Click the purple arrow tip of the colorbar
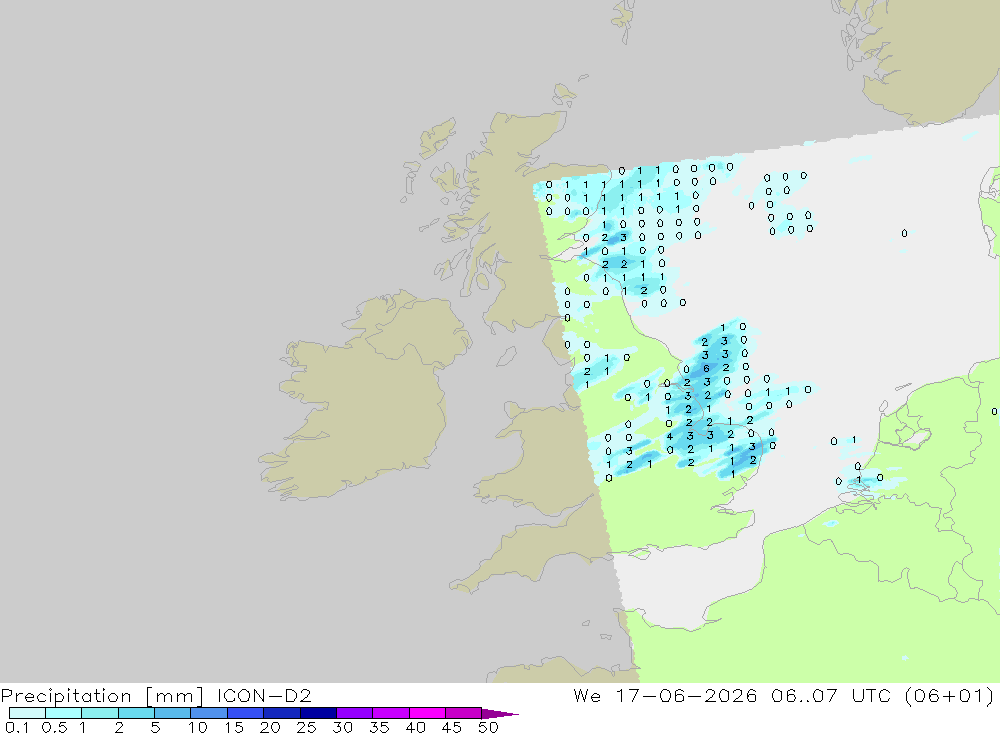1000x733 pixels. coord(500,713)
